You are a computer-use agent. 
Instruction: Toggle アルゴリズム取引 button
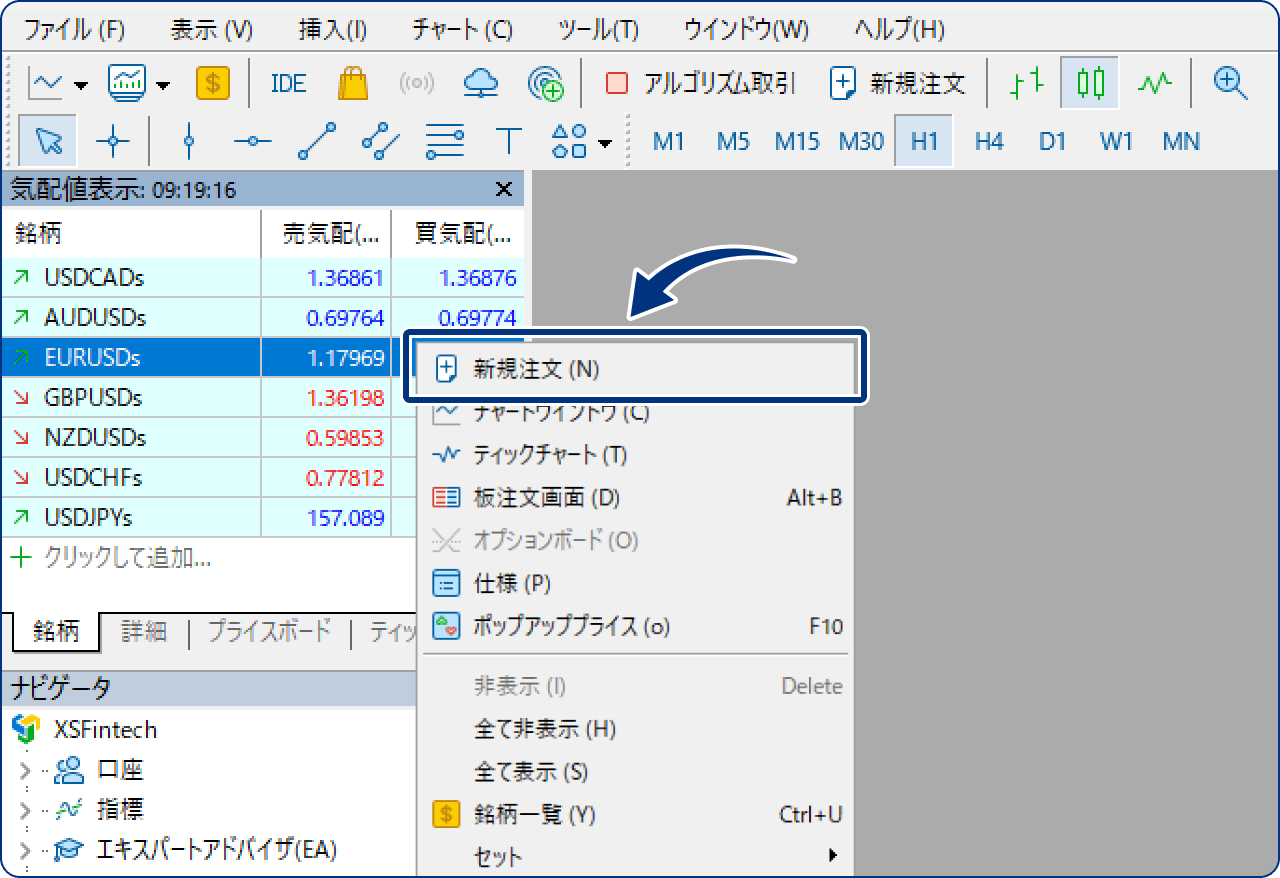tap(701, 83)
